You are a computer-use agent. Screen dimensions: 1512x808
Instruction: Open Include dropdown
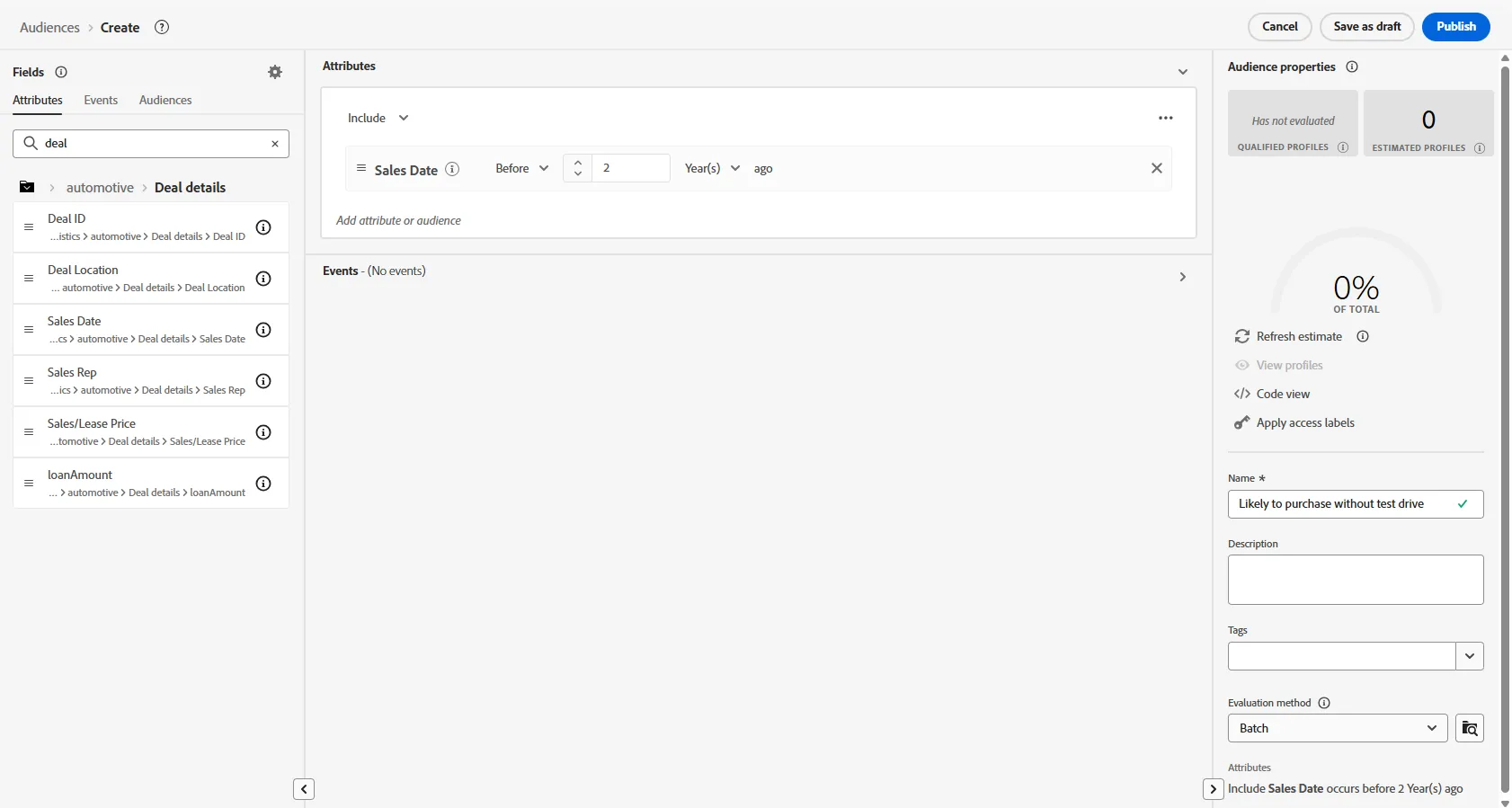(378, 118)
